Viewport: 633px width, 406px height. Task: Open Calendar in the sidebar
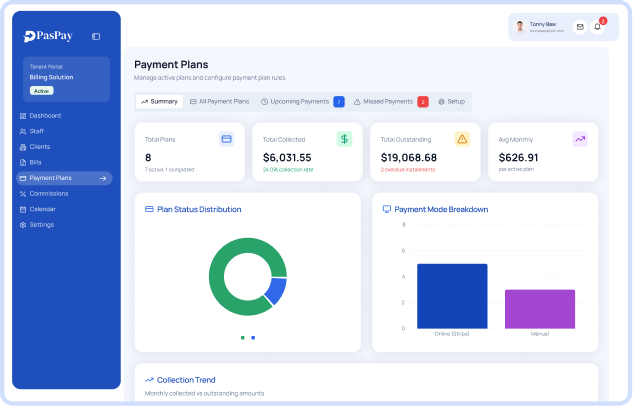click(x=64, y=209)
